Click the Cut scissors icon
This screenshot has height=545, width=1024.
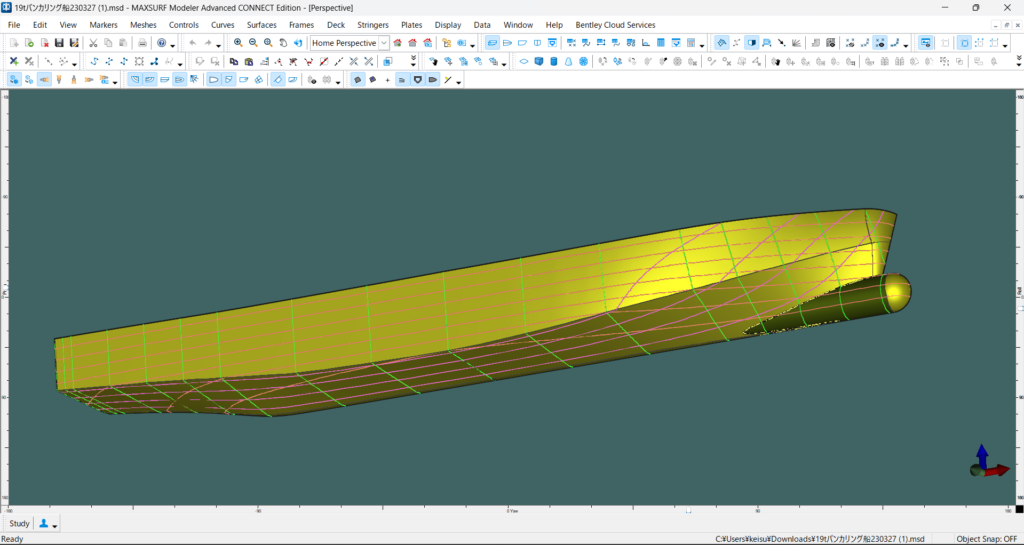[x=92, y=43]
